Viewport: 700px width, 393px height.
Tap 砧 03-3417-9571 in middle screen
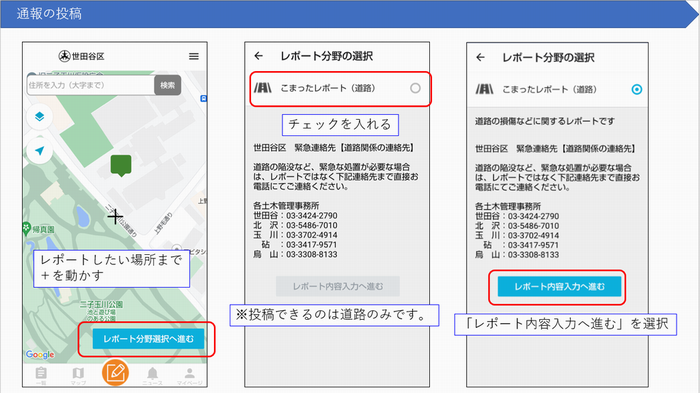pyautogui.click(x=299, y=245)
